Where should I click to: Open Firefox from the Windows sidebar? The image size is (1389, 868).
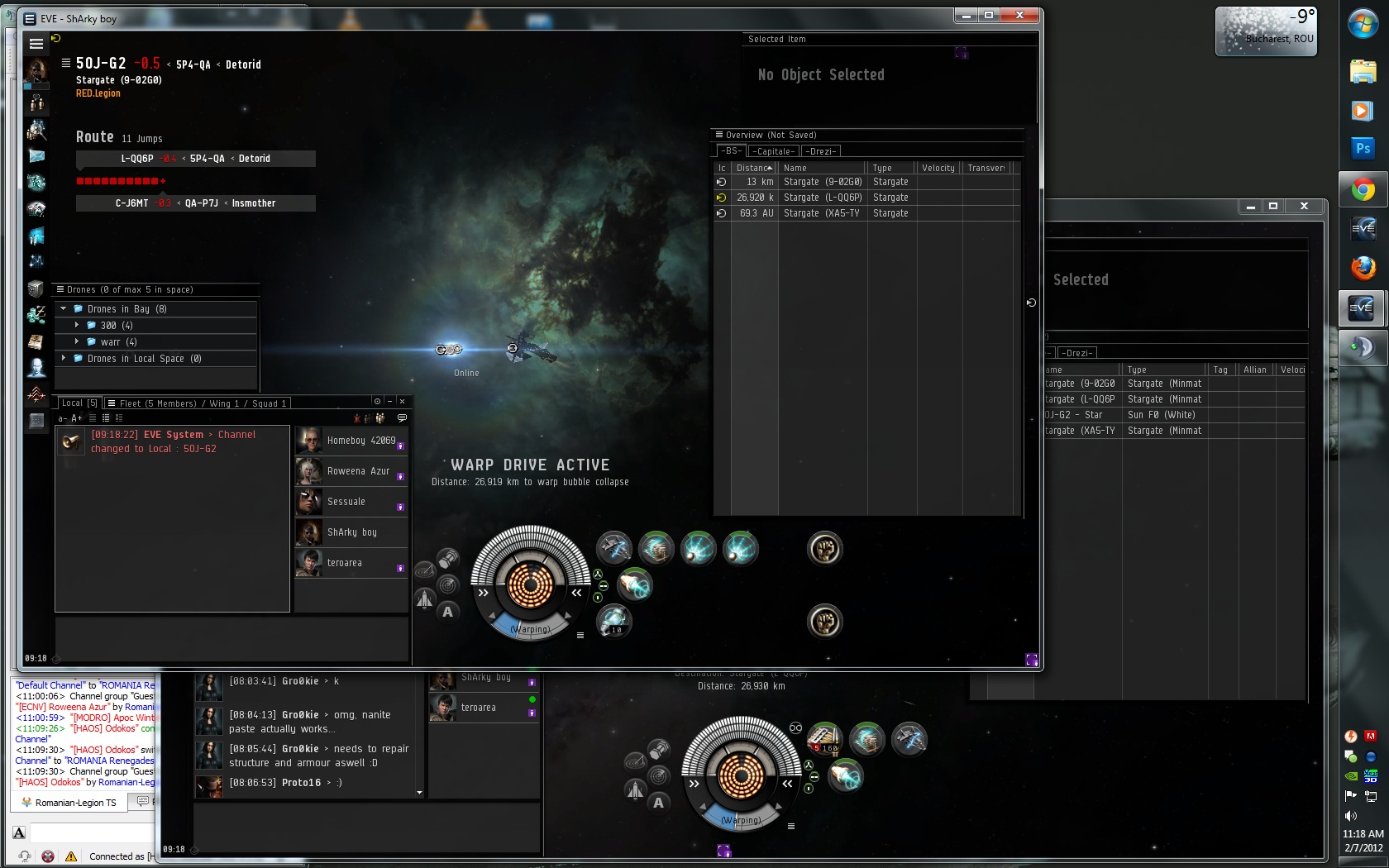1363,268
